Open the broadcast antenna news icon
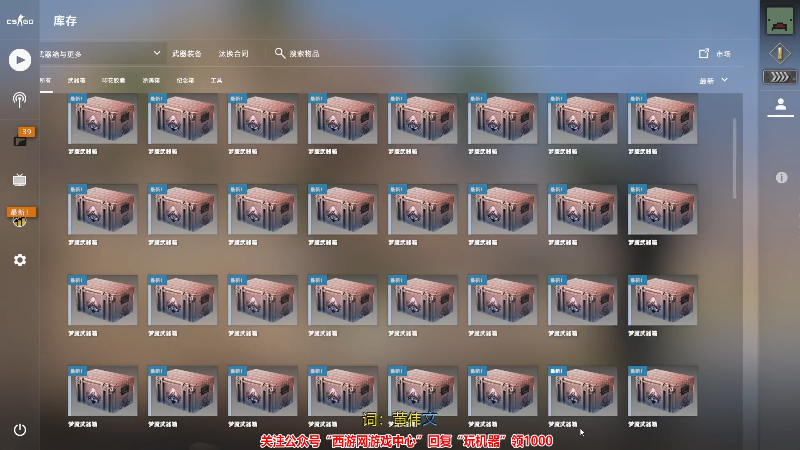The image size is (800, 450). [x=19, y=99]
